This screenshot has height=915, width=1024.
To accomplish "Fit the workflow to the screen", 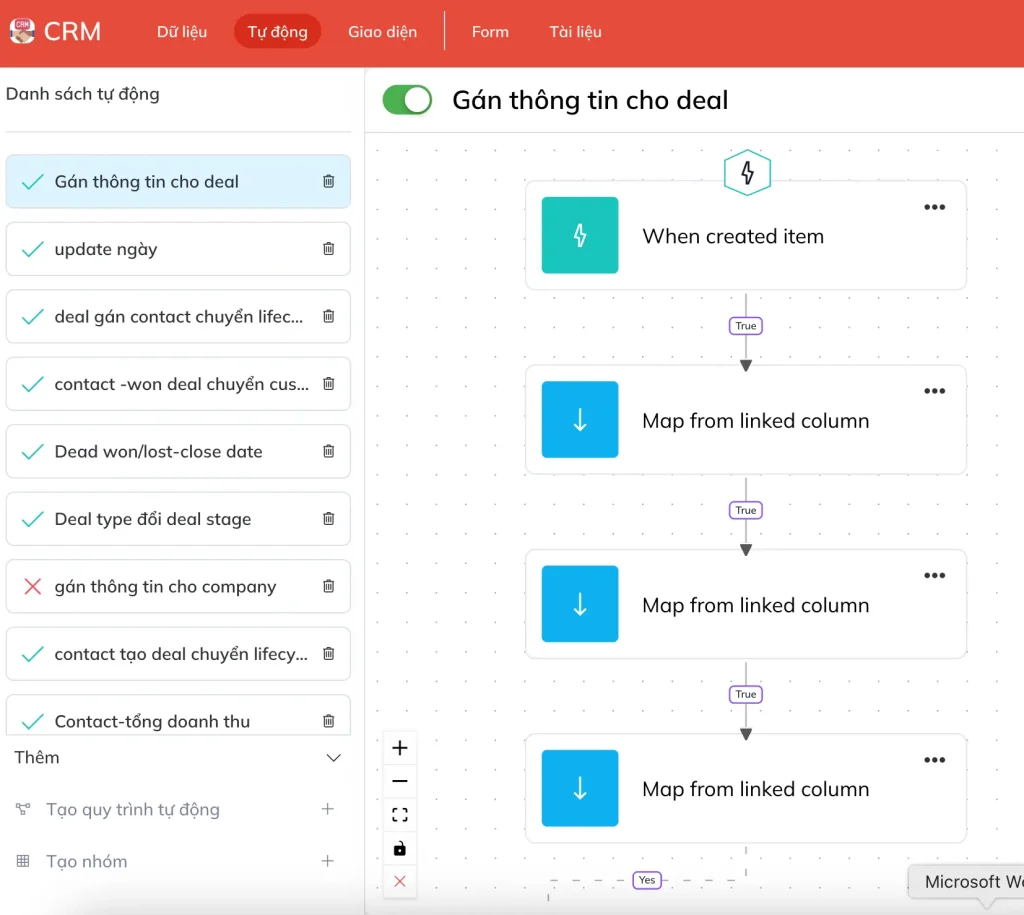I will (400, 814).
